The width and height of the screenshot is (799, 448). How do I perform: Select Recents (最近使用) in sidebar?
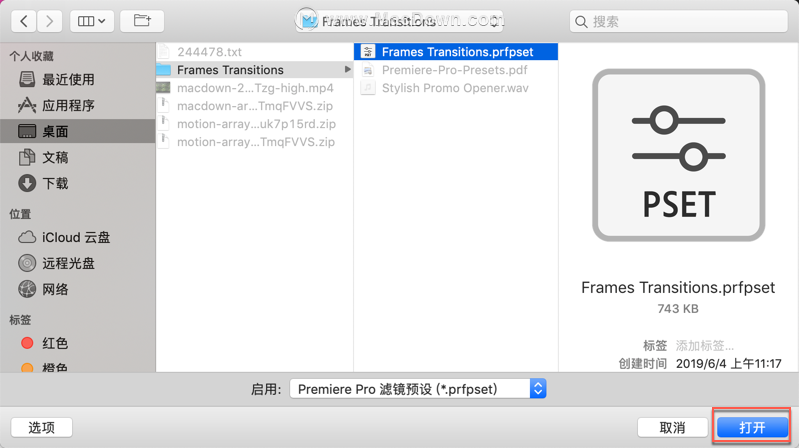pyautogui.click(x=77, y=80)
